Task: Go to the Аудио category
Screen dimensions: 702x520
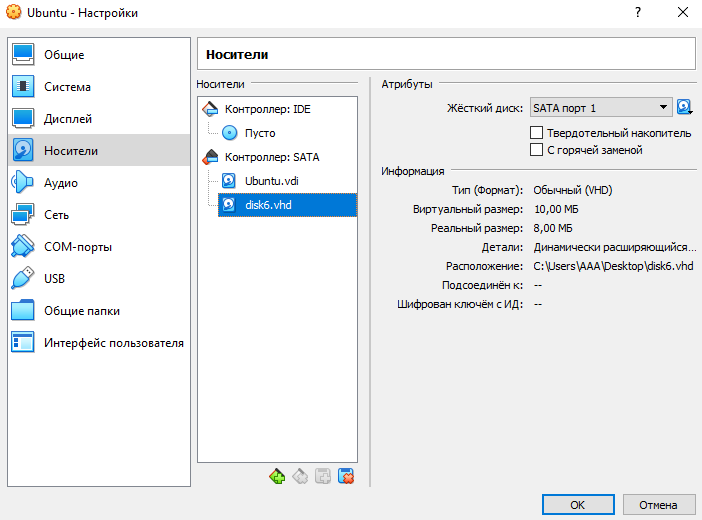Action: coord(99,183)
